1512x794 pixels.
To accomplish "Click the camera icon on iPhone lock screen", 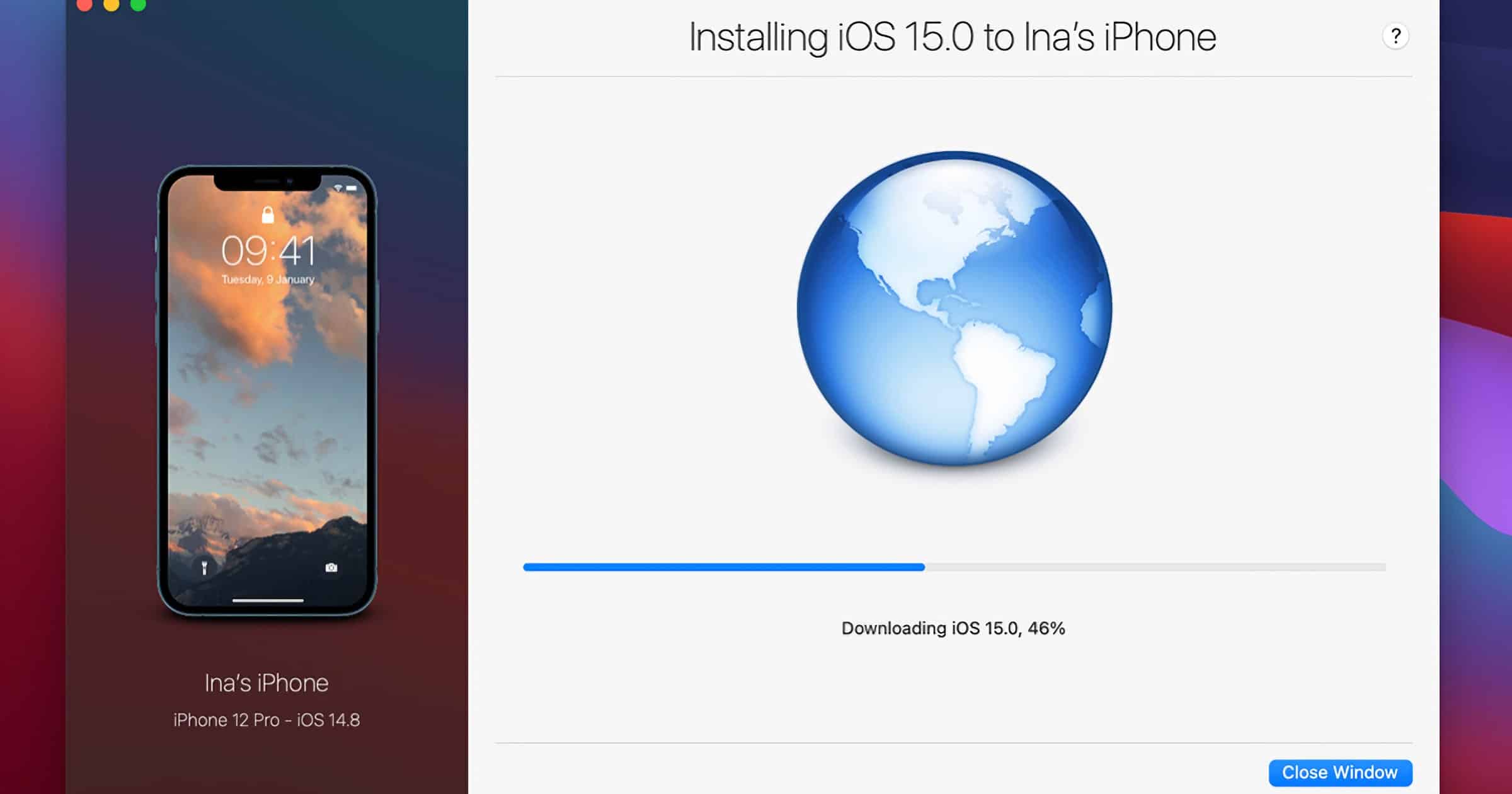I will coord(331,568).
